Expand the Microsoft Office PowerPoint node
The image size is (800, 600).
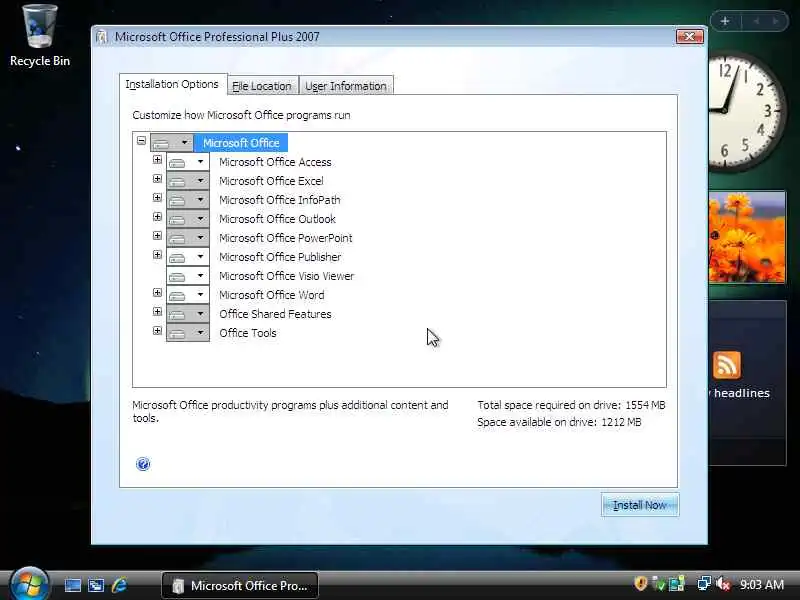click(157, 236)
